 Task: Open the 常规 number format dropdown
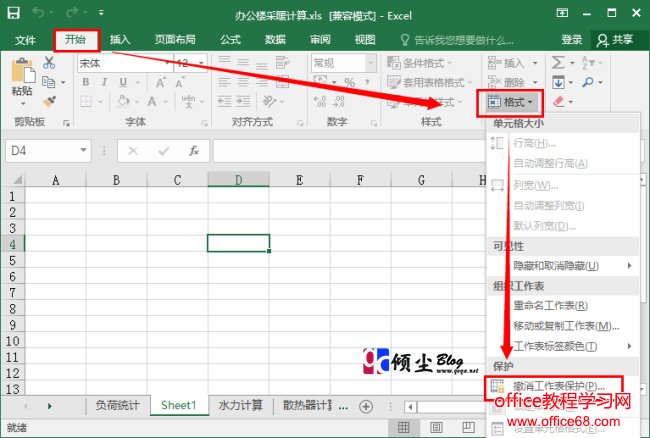(371, 63)
